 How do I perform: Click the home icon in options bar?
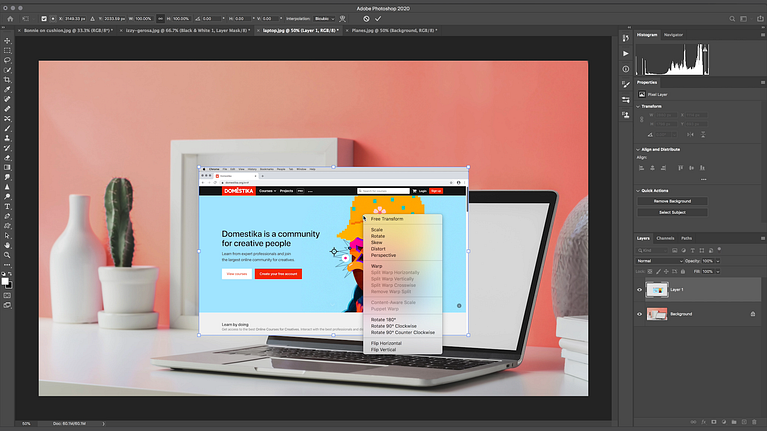[x=10, y=19]
